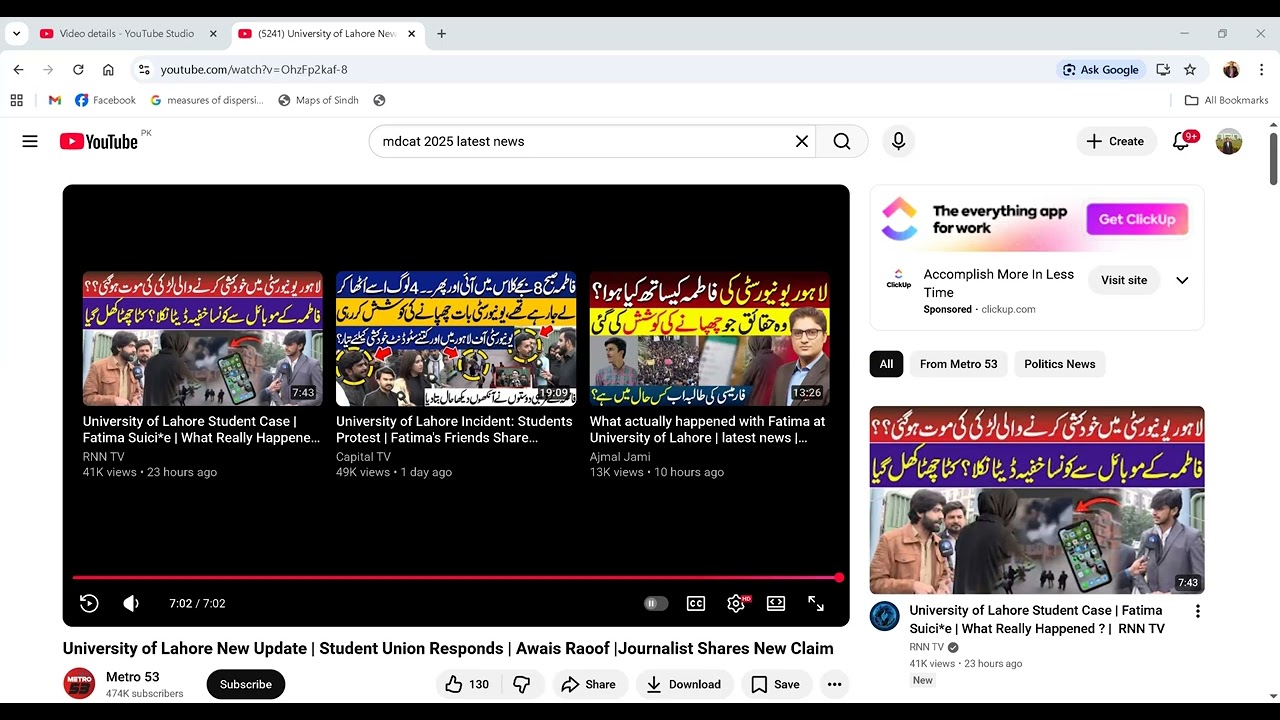The image size is (1280, 720).
Task: Turn on subtitles with CC button
Action: click(696, 603)
